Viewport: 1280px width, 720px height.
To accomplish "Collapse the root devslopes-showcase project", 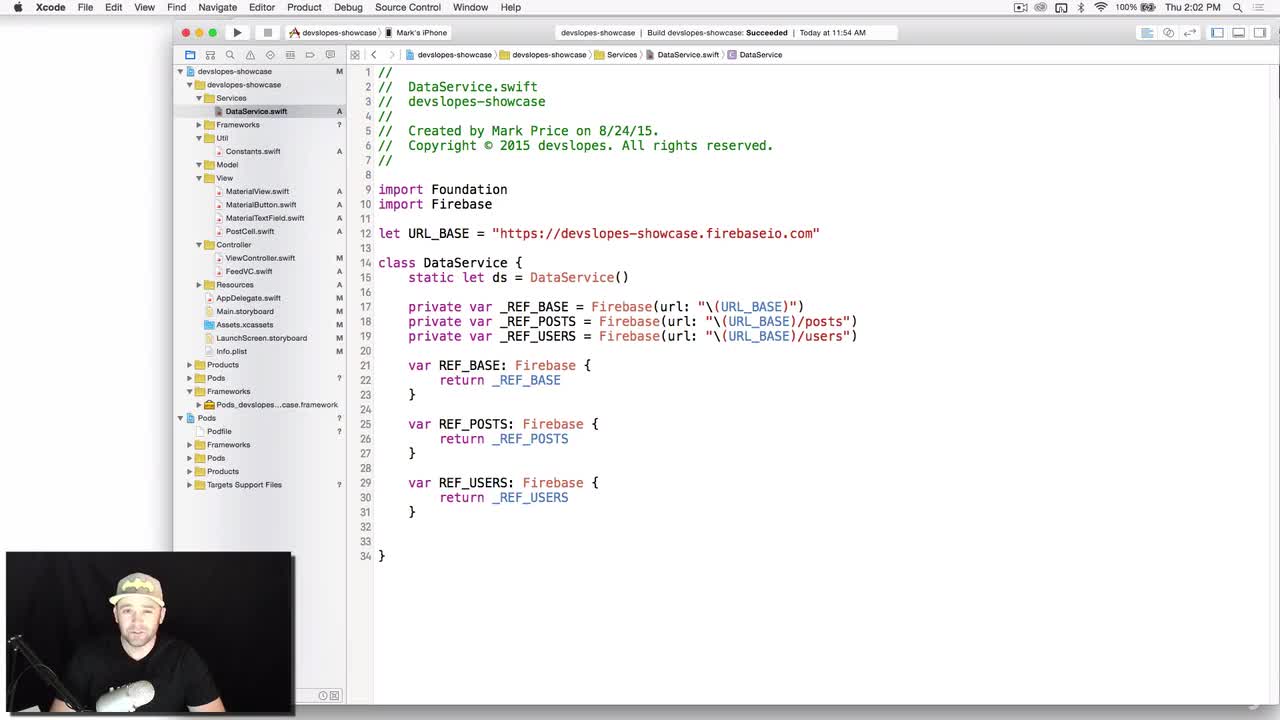I will pos(181,71).
